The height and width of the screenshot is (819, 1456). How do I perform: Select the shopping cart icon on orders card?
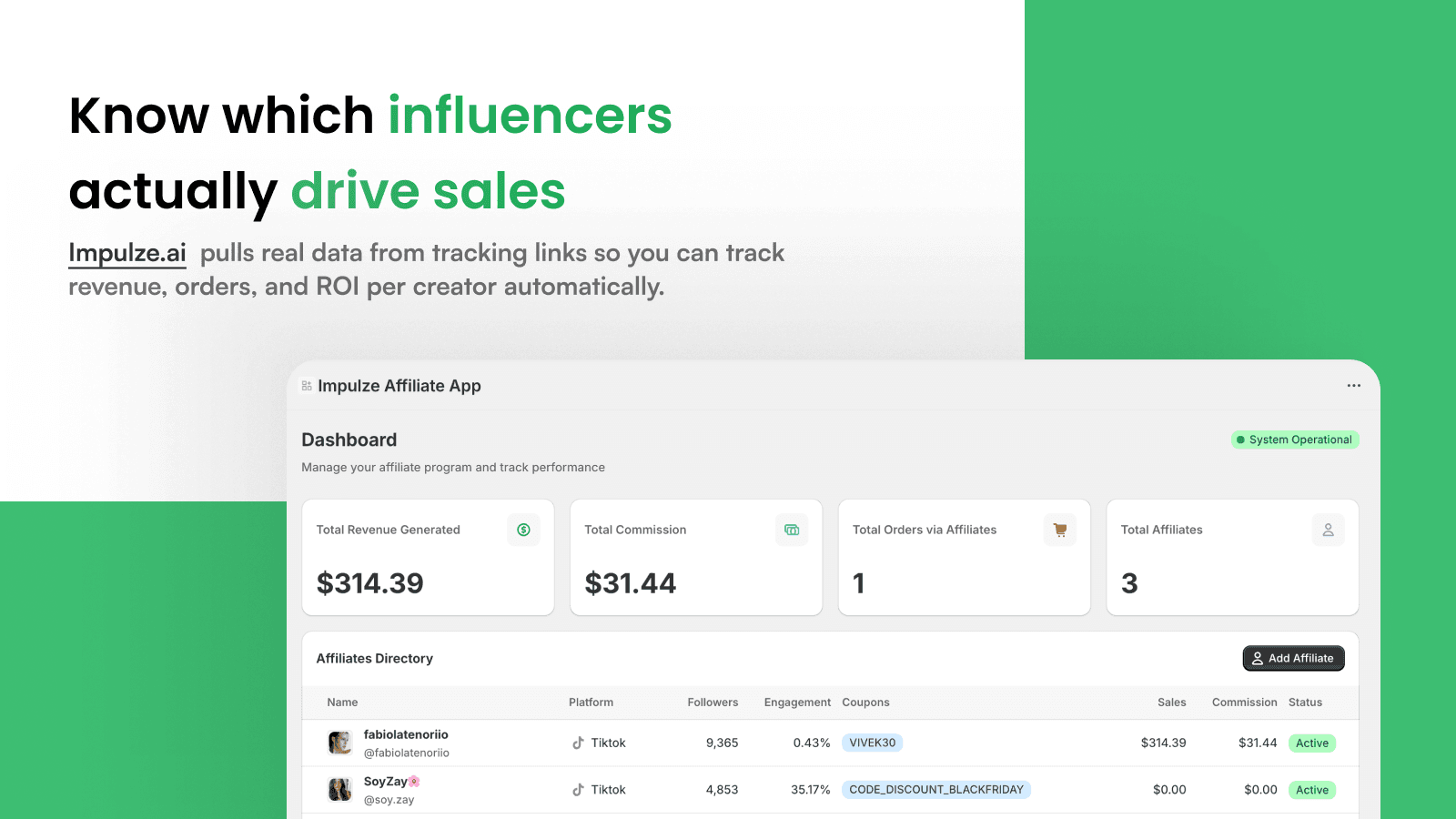coord(1059,530)
